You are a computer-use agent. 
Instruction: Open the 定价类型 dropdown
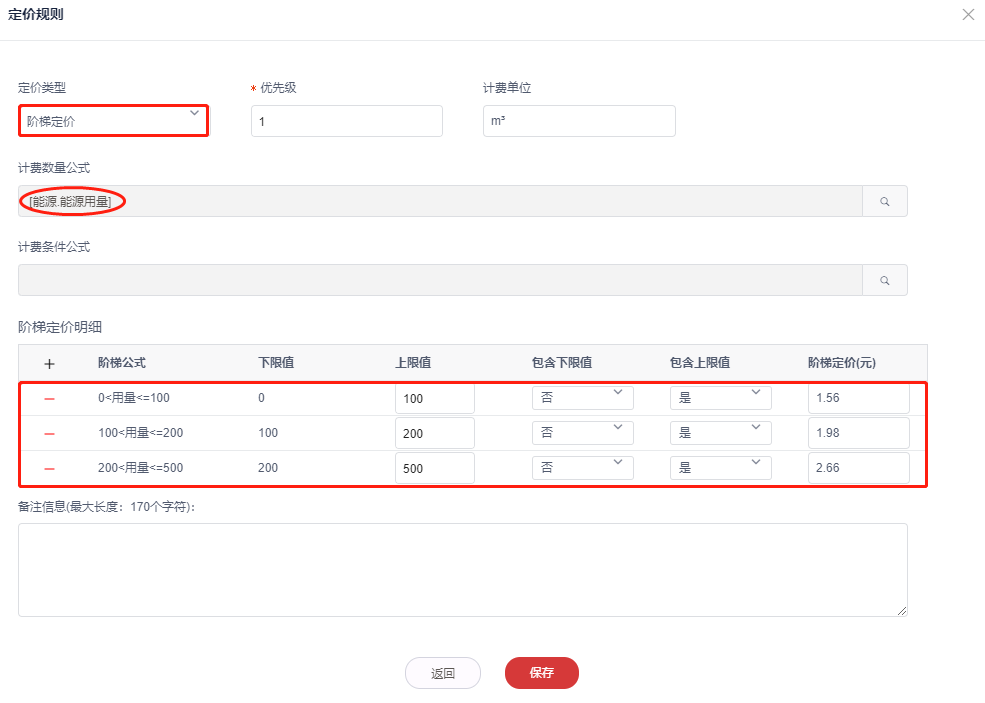click(113, 121)
